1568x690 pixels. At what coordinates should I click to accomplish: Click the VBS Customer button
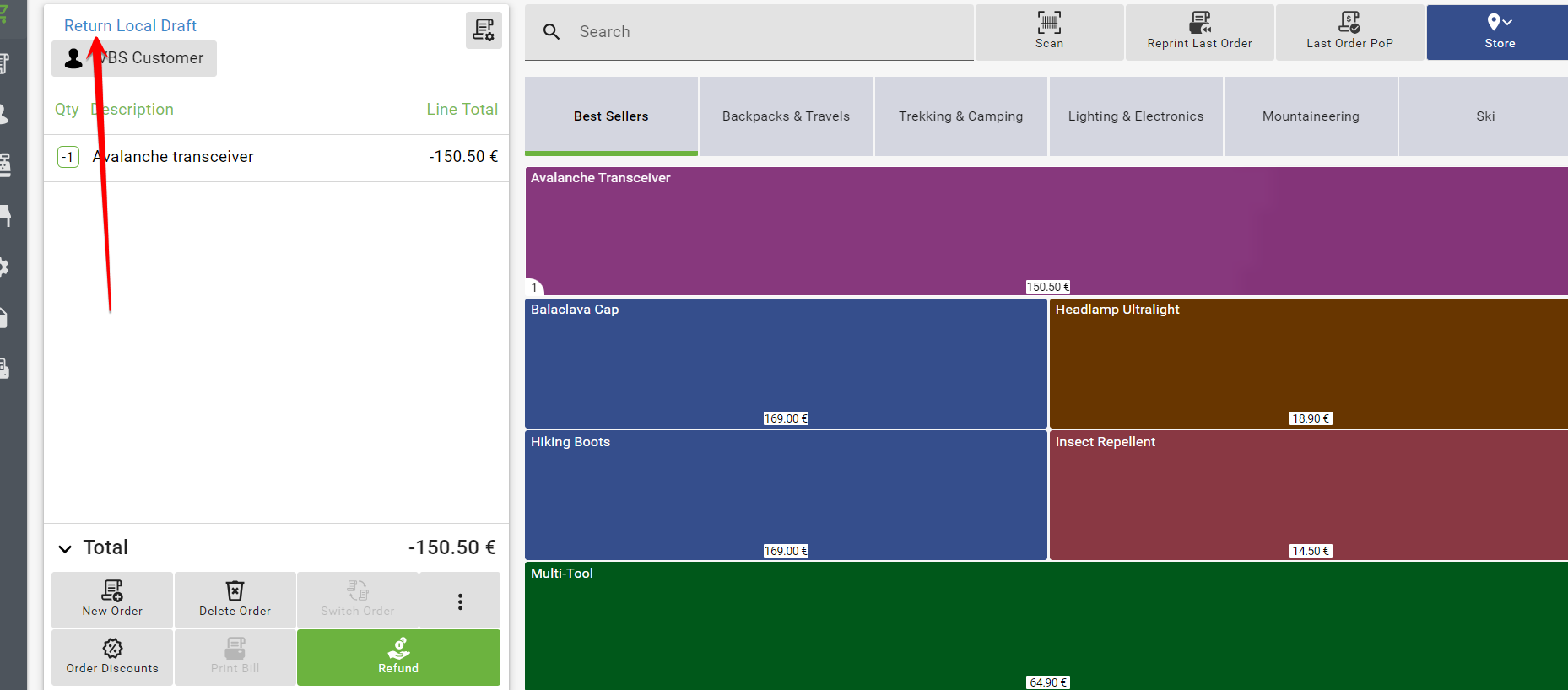(134, 58)
